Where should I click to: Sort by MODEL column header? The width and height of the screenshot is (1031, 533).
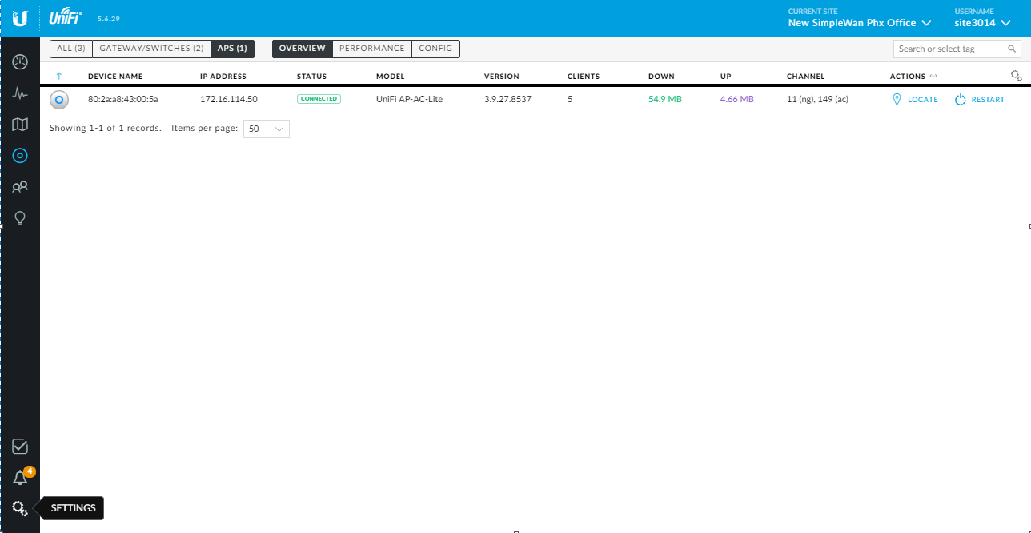[x=390, y=76]
